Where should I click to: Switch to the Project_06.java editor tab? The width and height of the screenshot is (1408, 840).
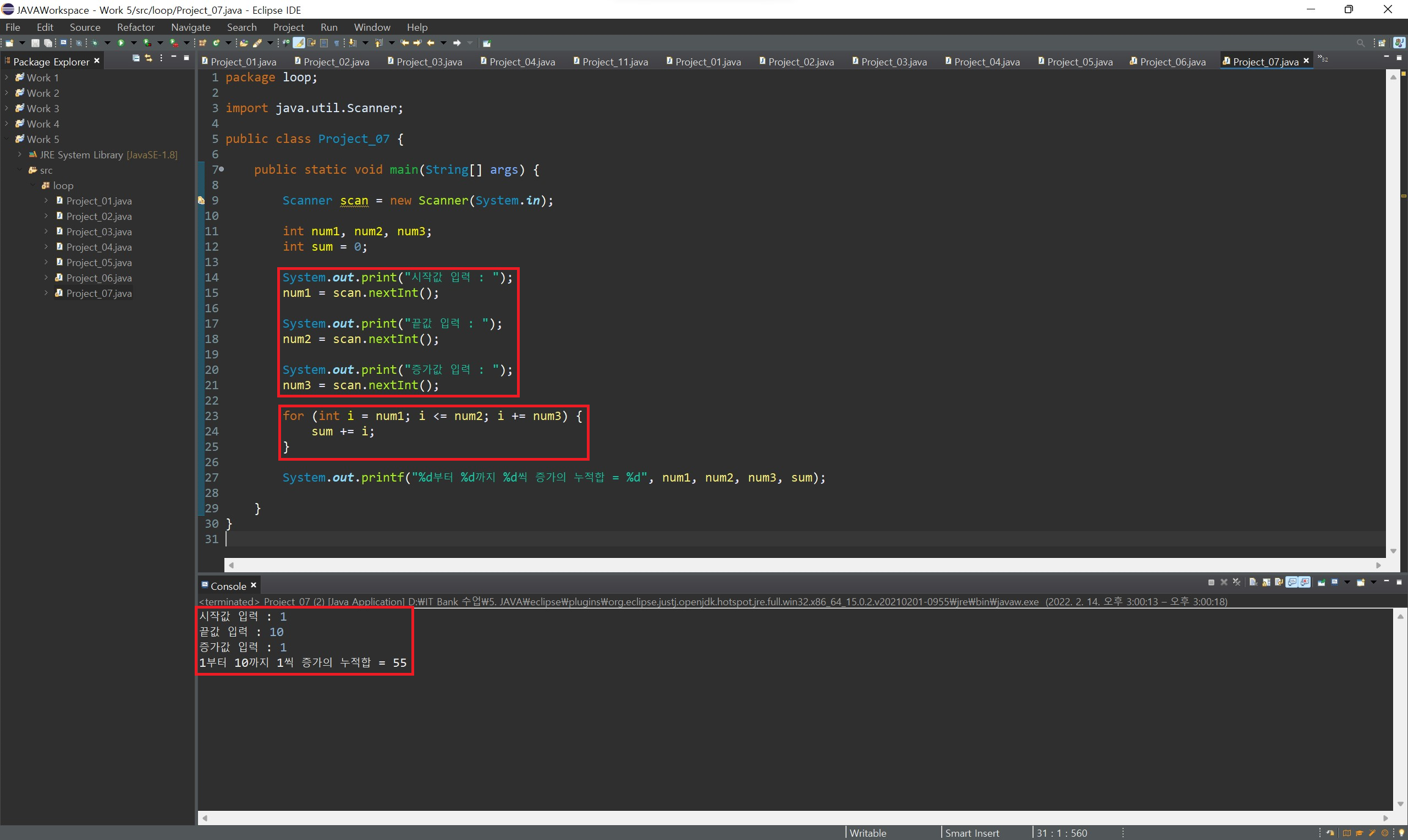click(1172, 62)
